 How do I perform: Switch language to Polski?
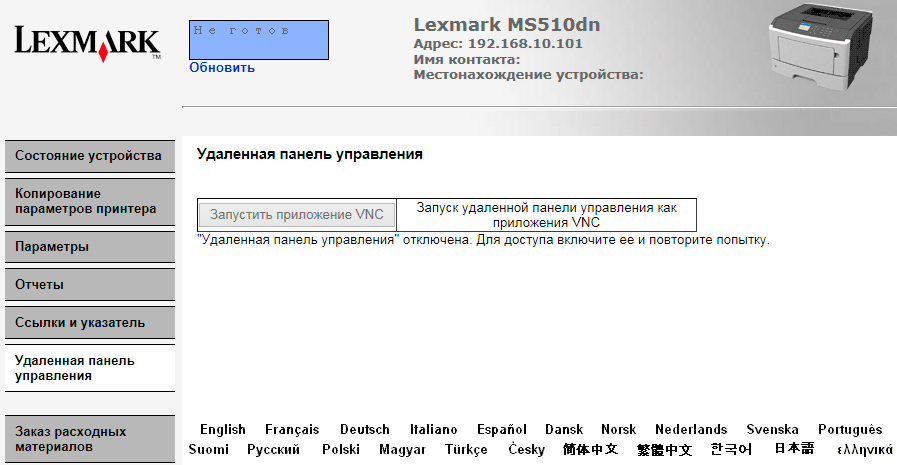tap(341, 450)
